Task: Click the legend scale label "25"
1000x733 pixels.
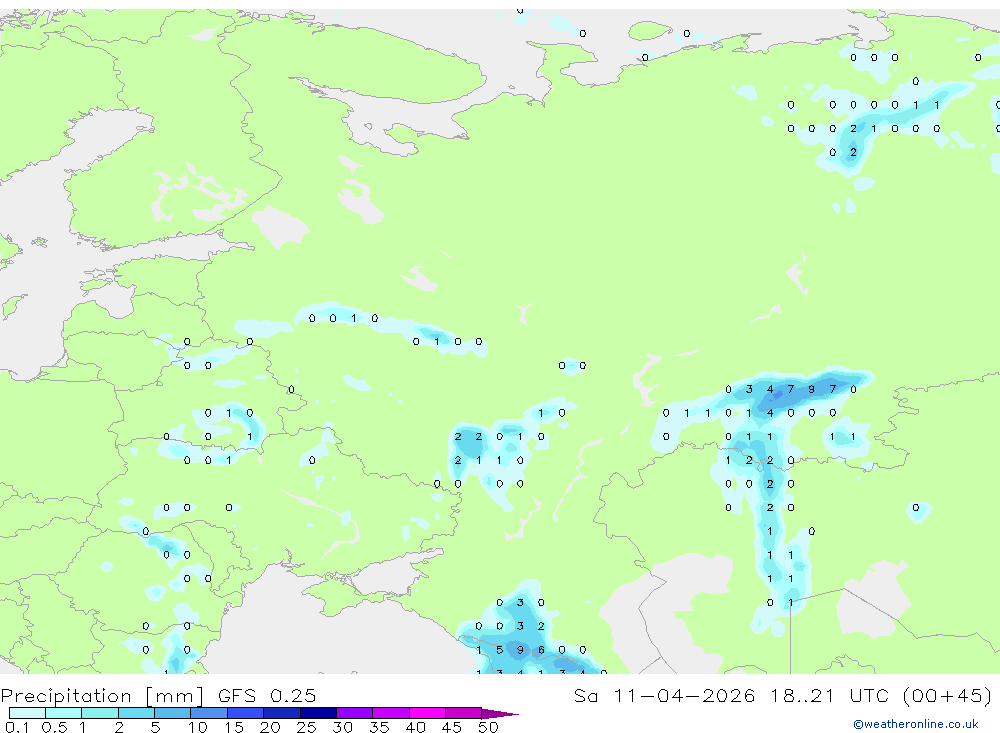Action: pyautogui.click(x=306, y=727)
